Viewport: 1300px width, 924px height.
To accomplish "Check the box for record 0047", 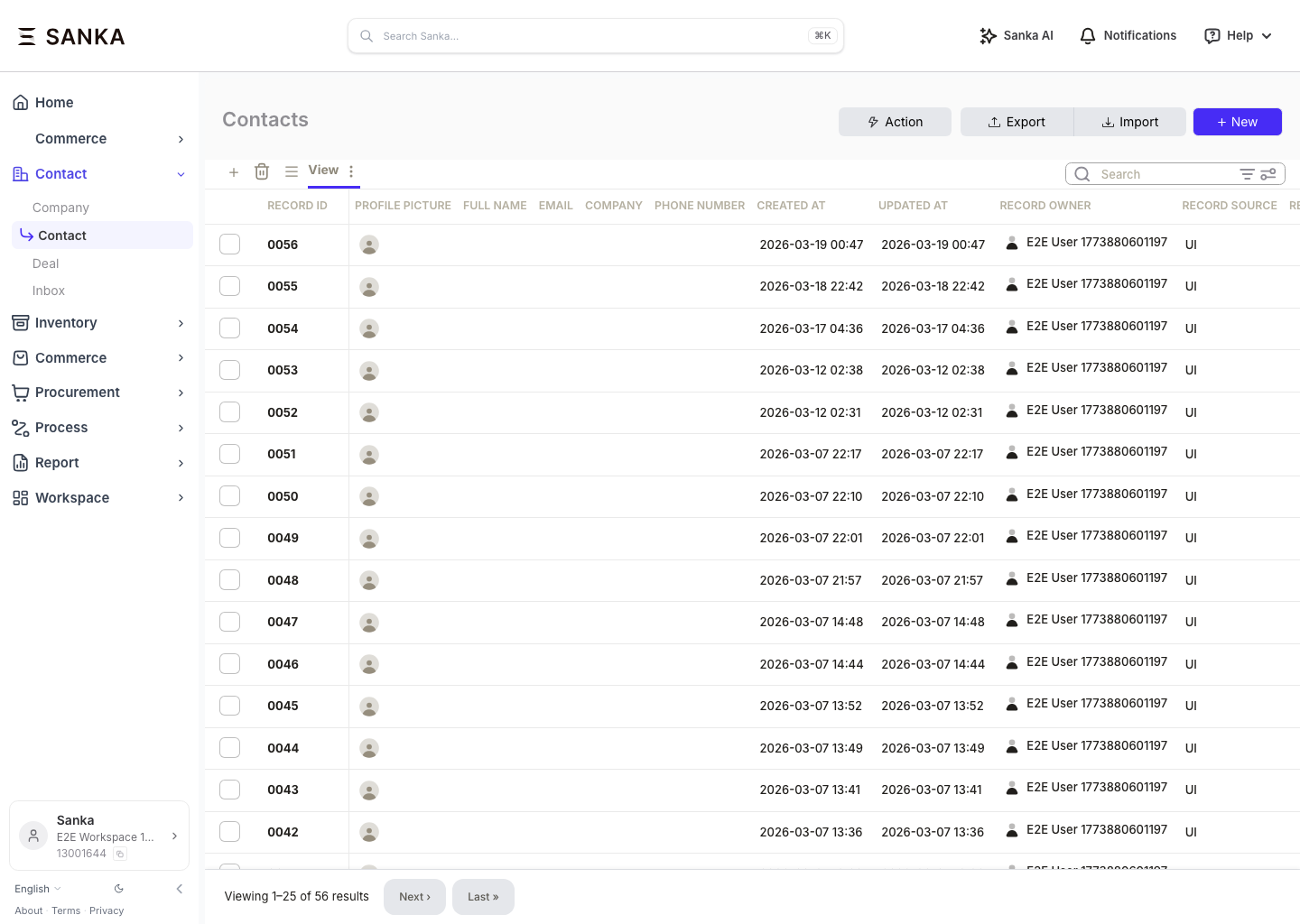I will 230,622.
